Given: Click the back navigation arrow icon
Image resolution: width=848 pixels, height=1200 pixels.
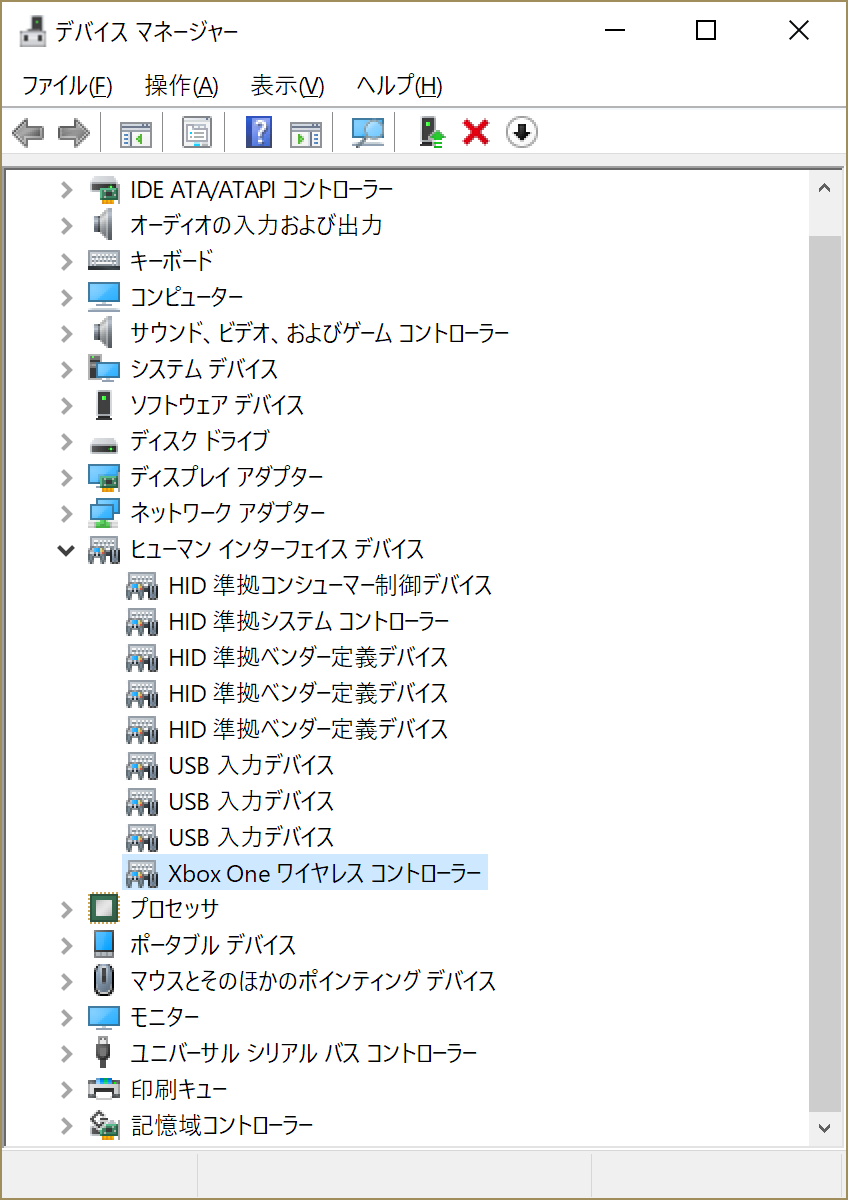Looking at the screenshot, I should pyautogui.click(x=27, y=131).
